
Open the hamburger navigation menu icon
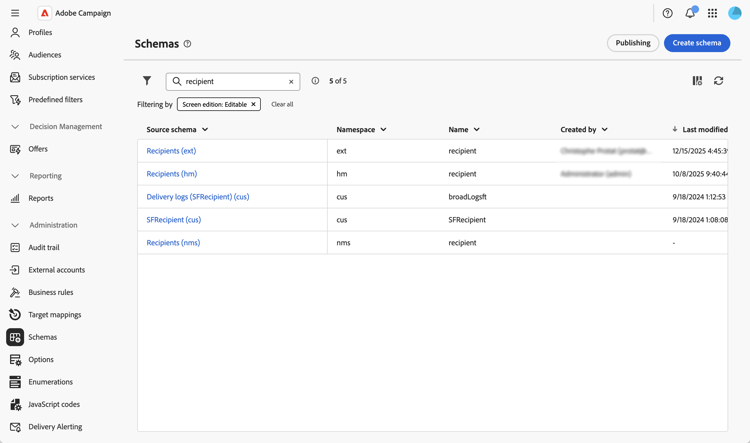point(15,13)
